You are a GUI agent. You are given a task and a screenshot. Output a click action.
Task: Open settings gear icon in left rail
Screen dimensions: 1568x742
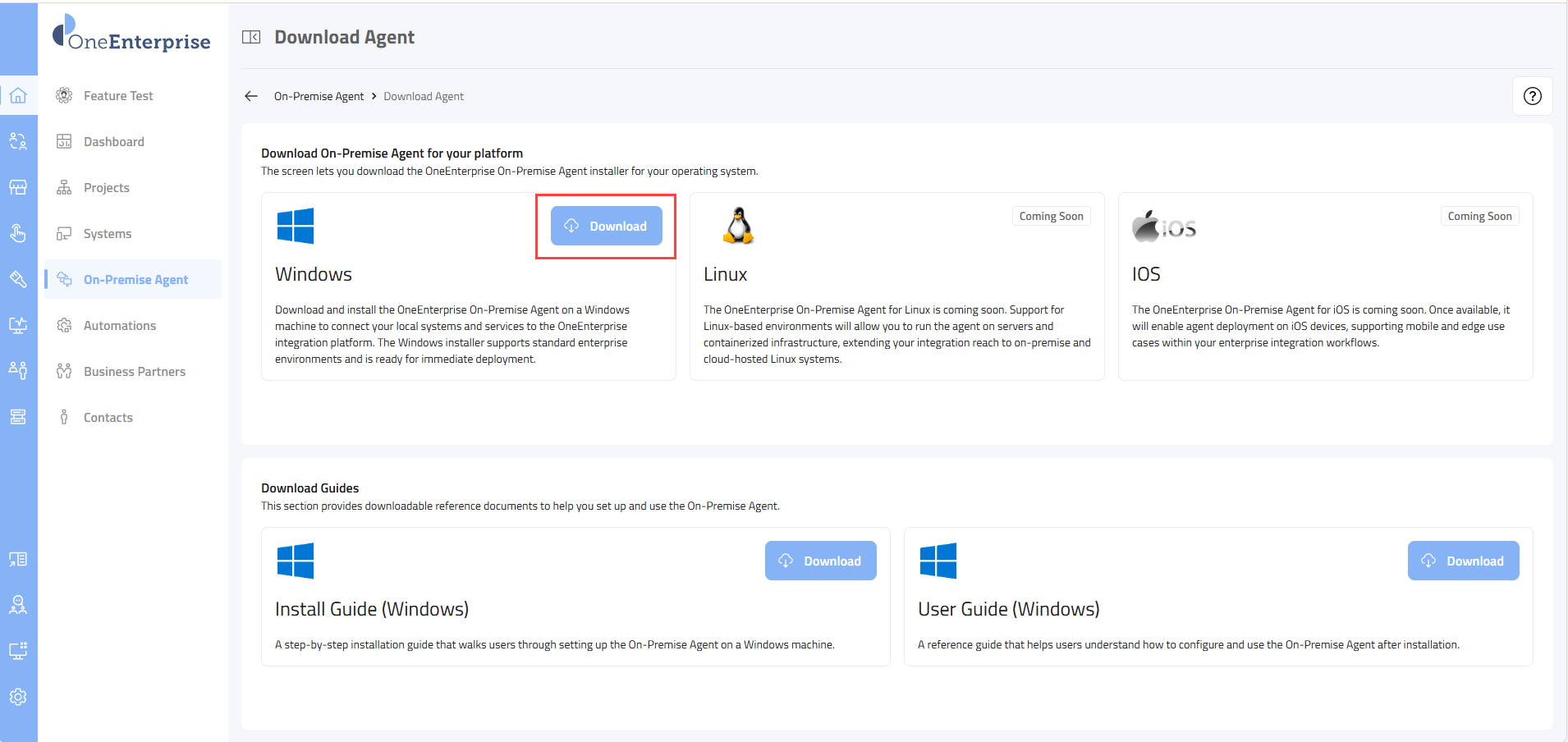[18, 697]
